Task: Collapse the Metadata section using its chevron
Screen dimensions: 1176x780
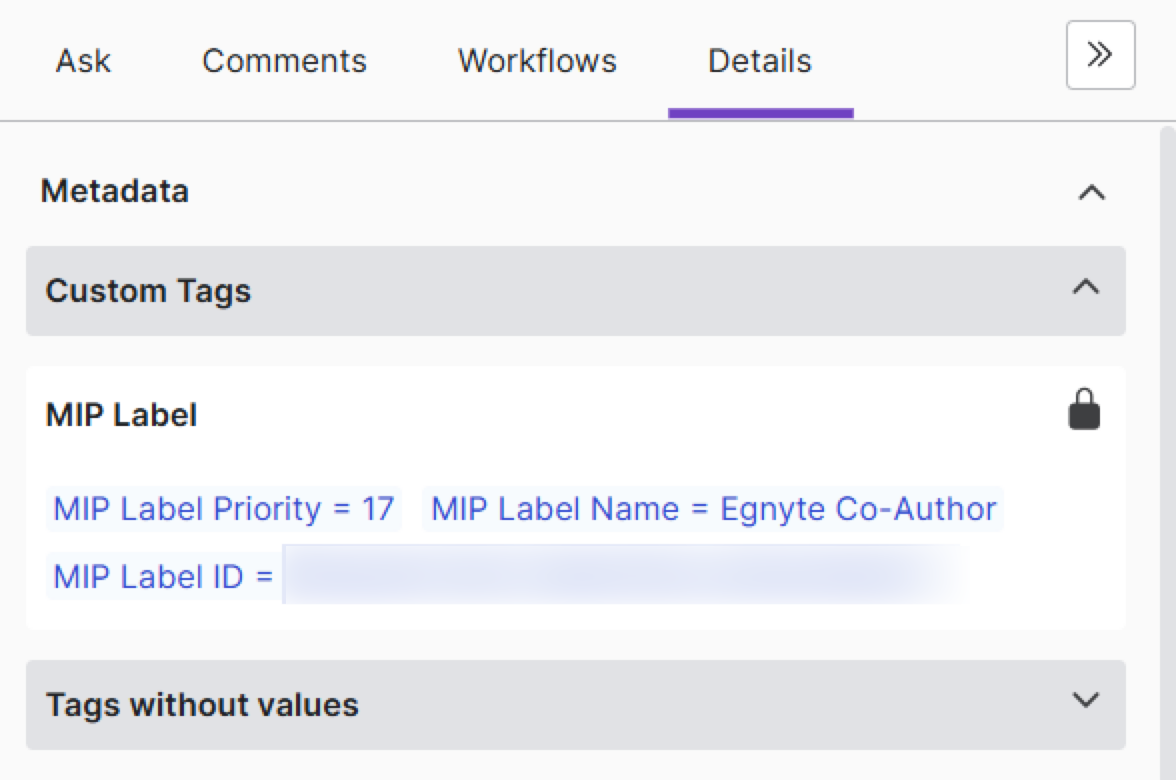Action: tap(1091, 192)
